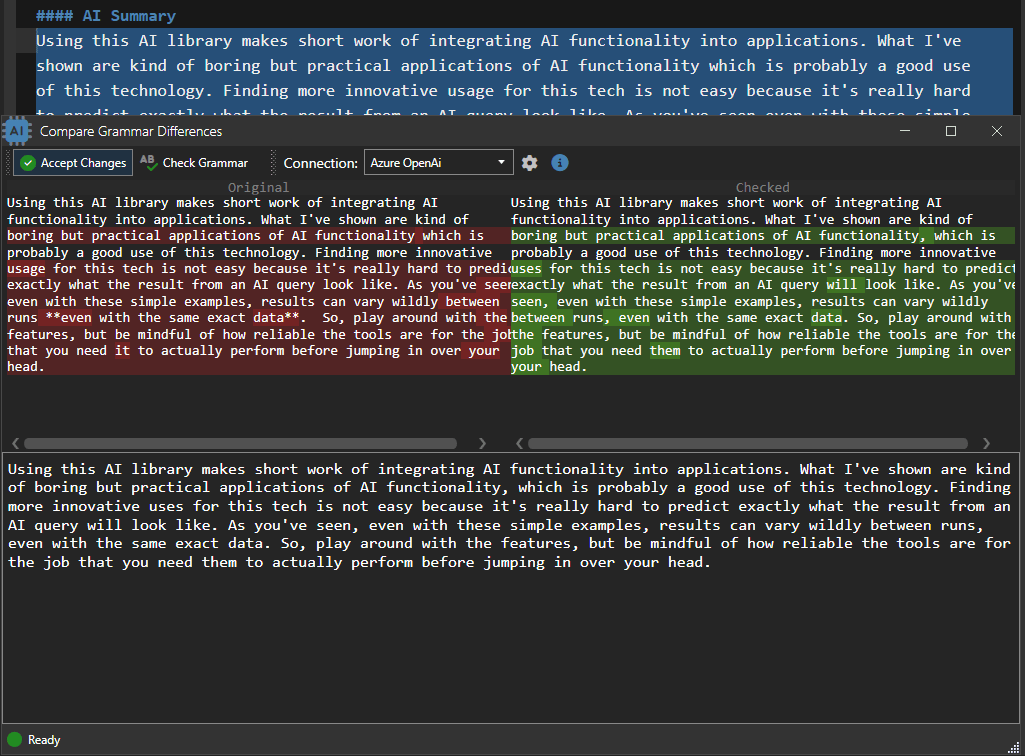Viewport: 1025px width, 756px height.
Task: Open the Connection dropdown showing Azure OpenAi
Action: pyautogui.click(x=438, y=163)
